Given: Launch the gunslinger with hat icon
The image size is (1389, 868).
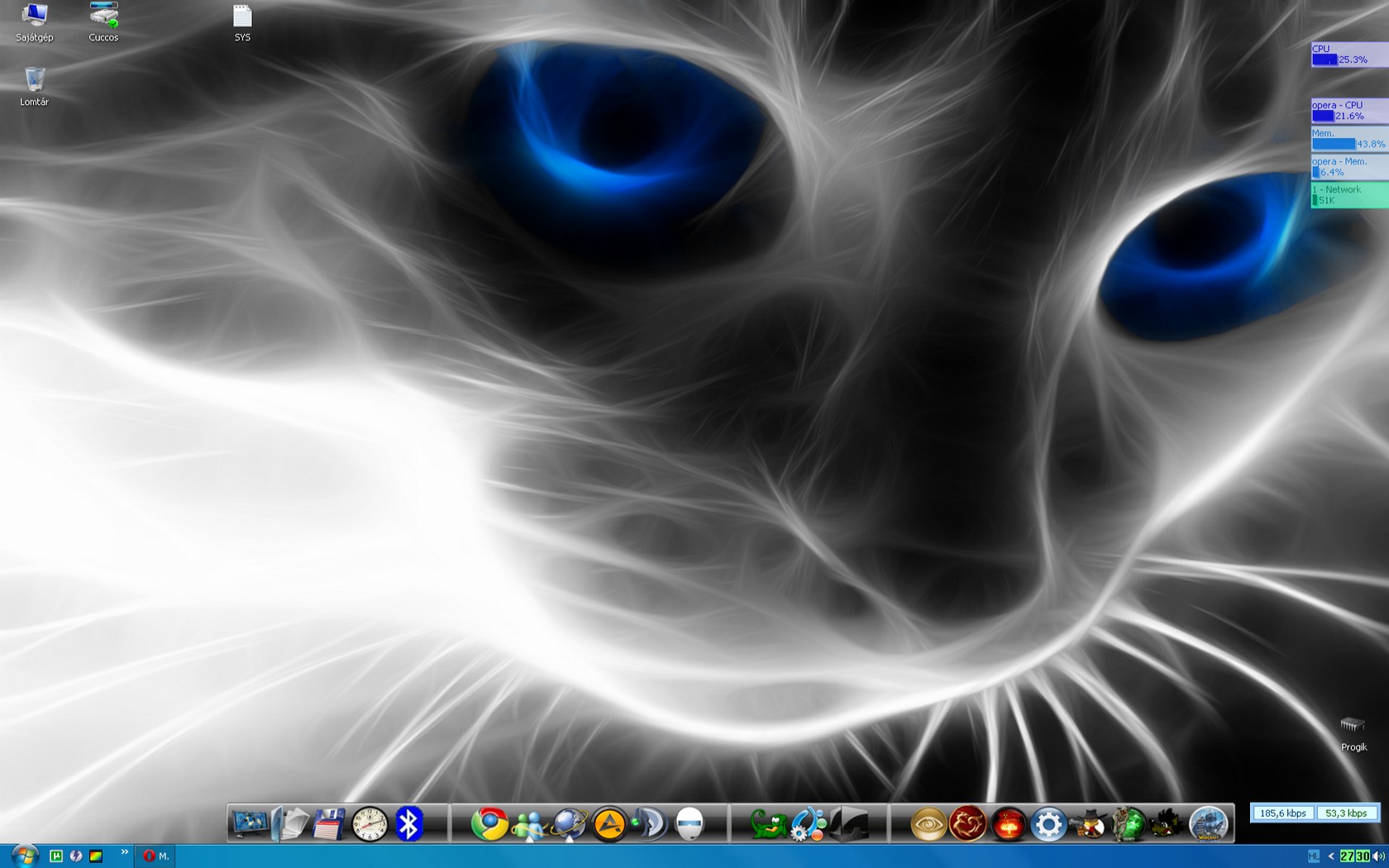Looking at the screenshot, I should click(x=1087, y=823).
